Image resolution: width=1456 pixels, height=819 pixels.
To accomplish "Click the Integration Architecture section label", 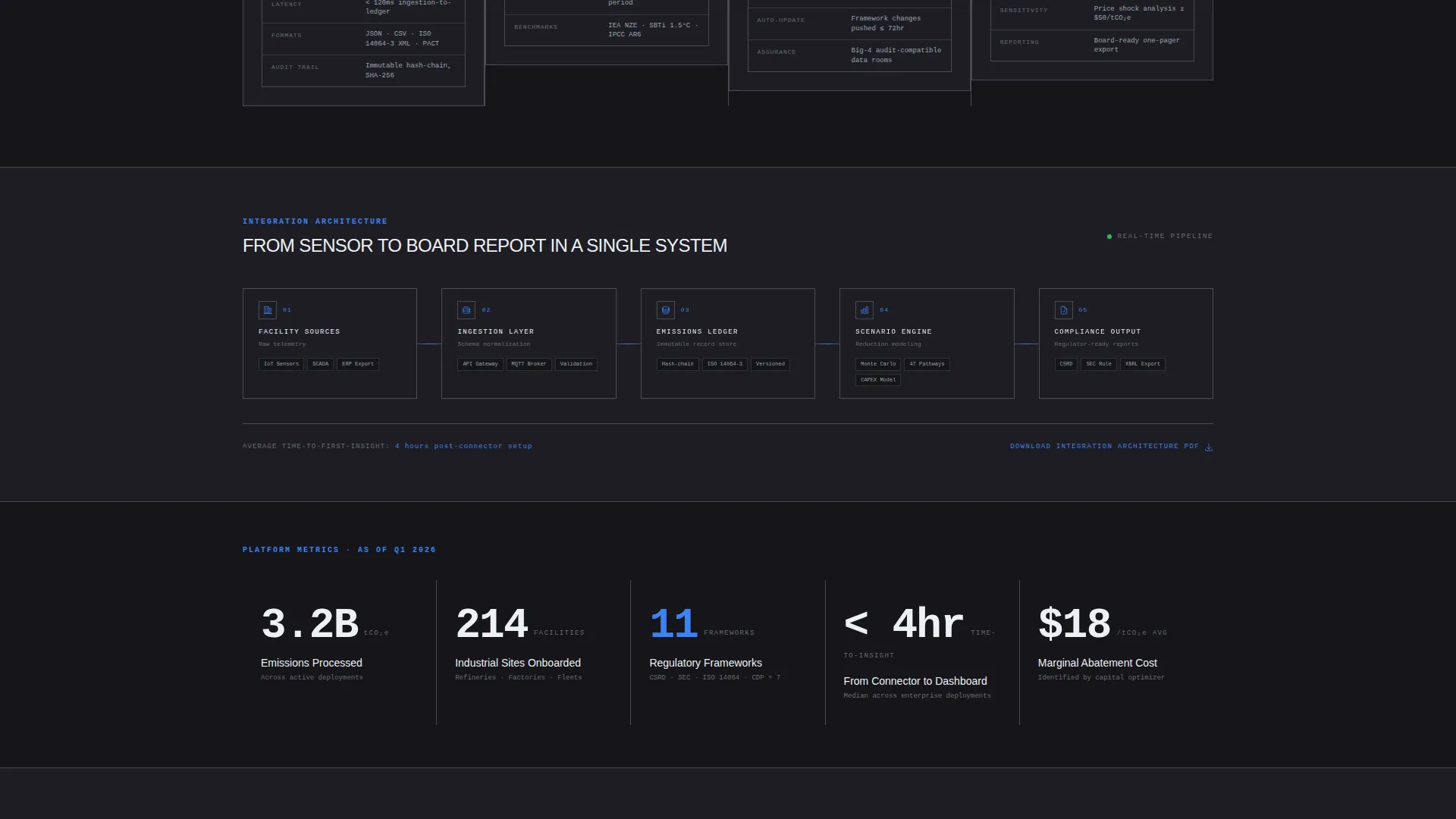I will point(315,221).
